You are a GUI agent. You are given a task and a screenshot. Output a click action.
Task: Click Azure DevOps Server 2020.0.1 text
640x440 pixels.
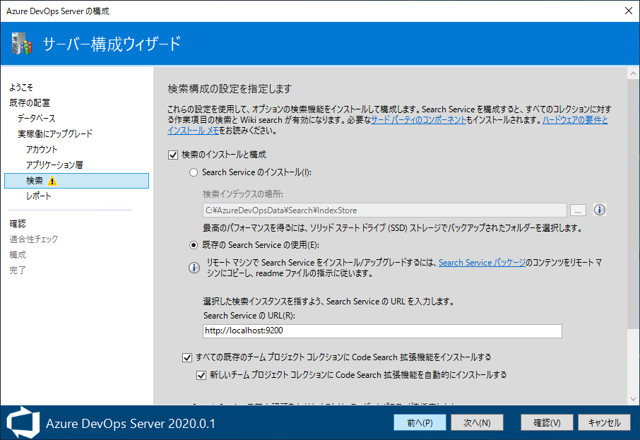tap(131, 424)
